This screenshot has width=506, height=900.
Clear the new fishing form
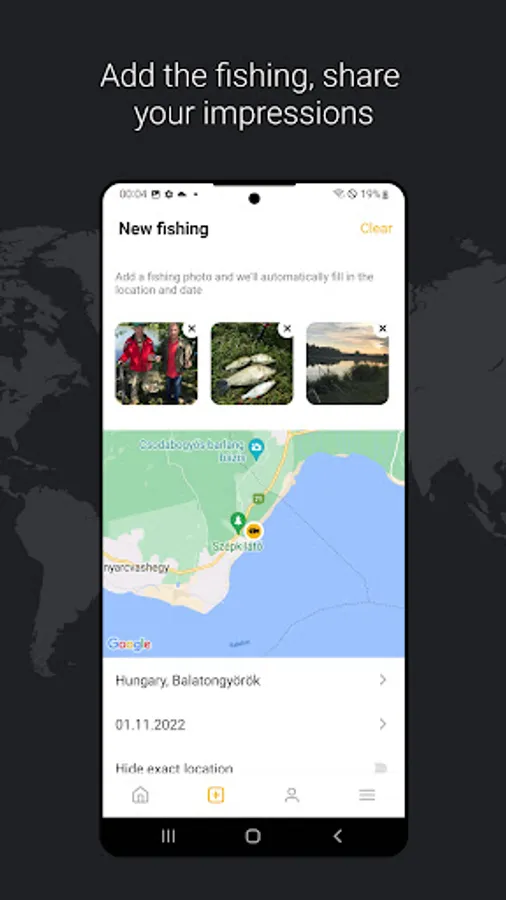point(376,228)
